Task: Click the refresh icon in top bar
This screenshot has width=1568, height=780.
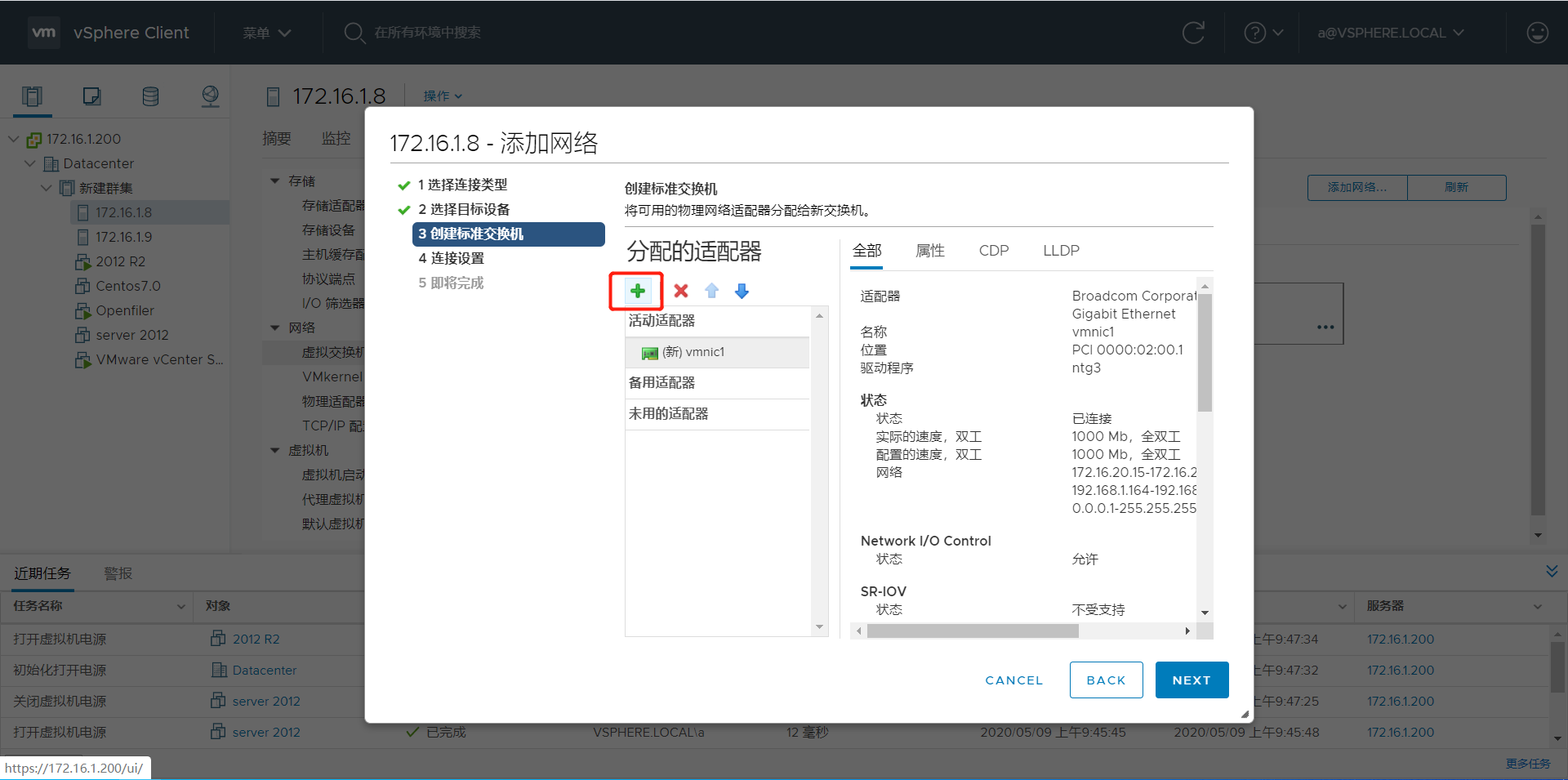Action: pyautogui.click(x=1193, y=33)
